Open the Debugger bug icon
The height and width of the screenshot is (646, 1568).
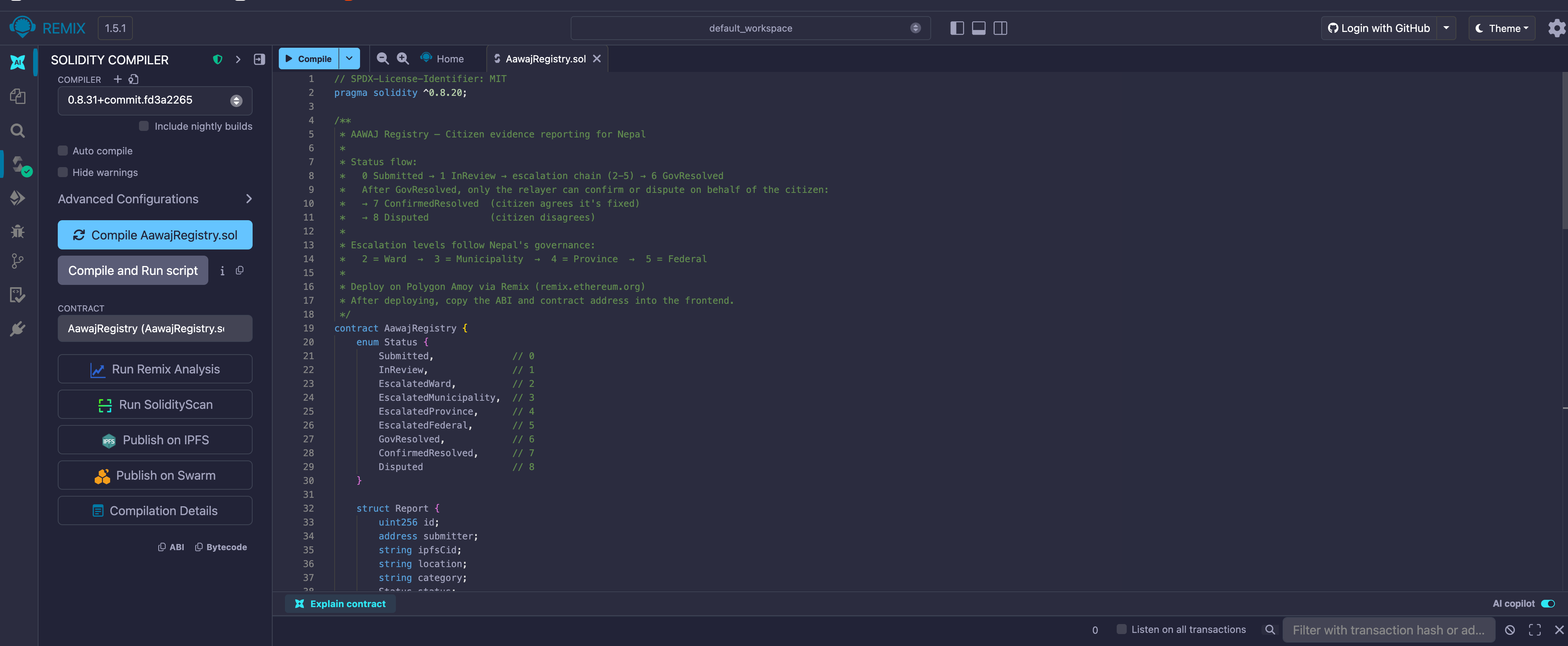tap(18, 231)
